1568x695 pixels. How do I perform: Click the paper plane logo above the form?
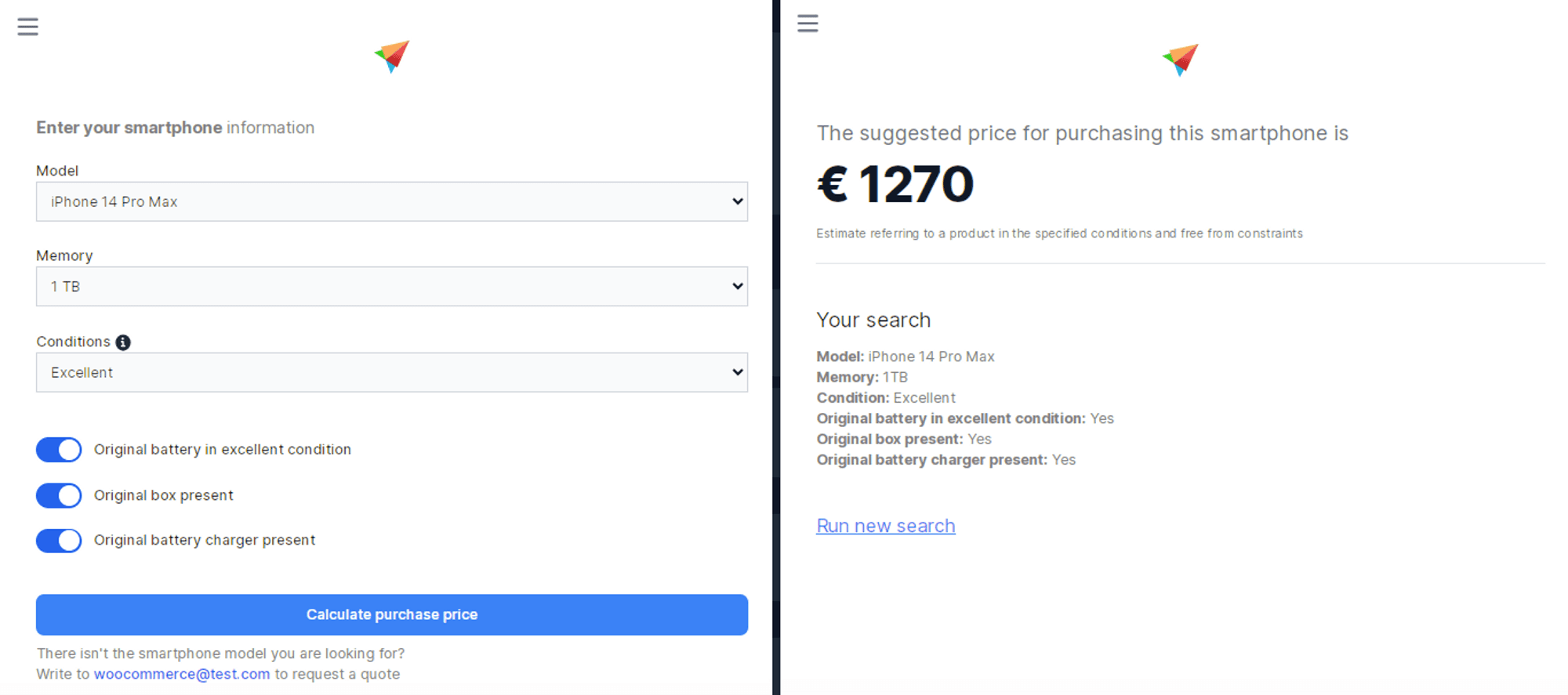[x=392, y=56]
